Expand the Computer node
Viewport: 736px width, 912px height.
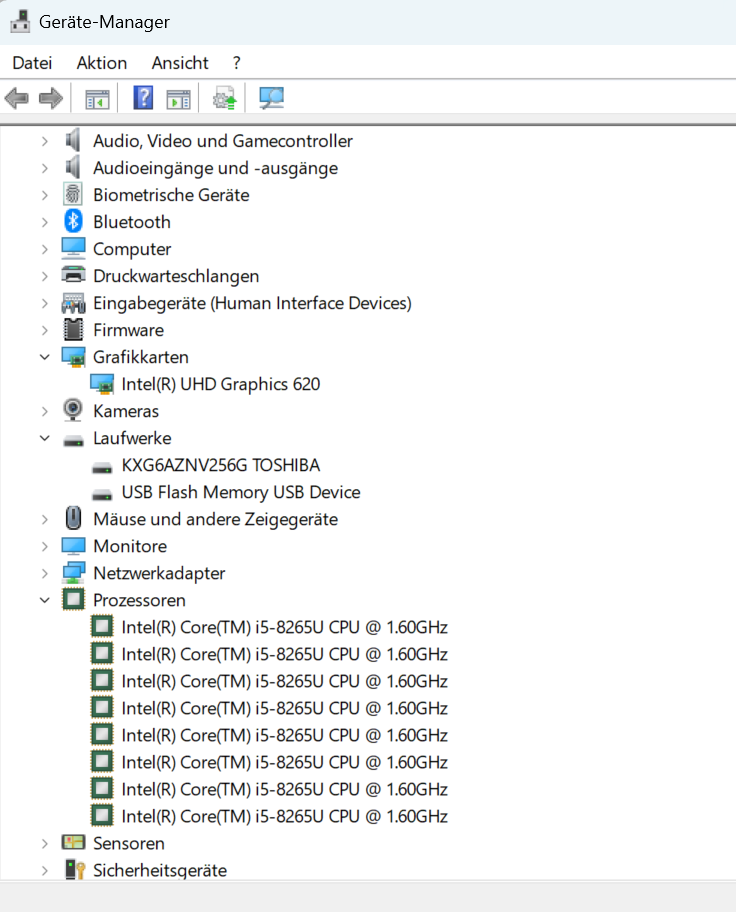click(x=45, y=250)
